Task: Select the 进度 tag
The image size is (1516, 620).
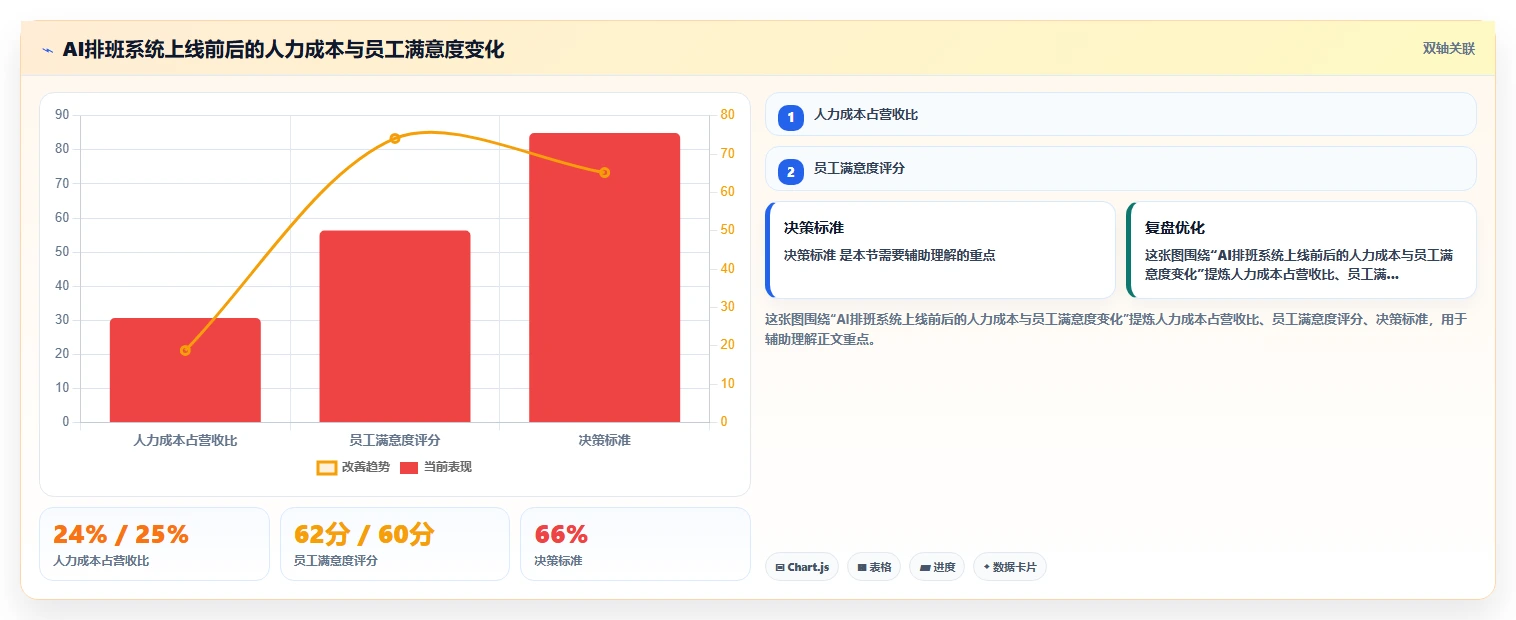Action: click(937, 567)
